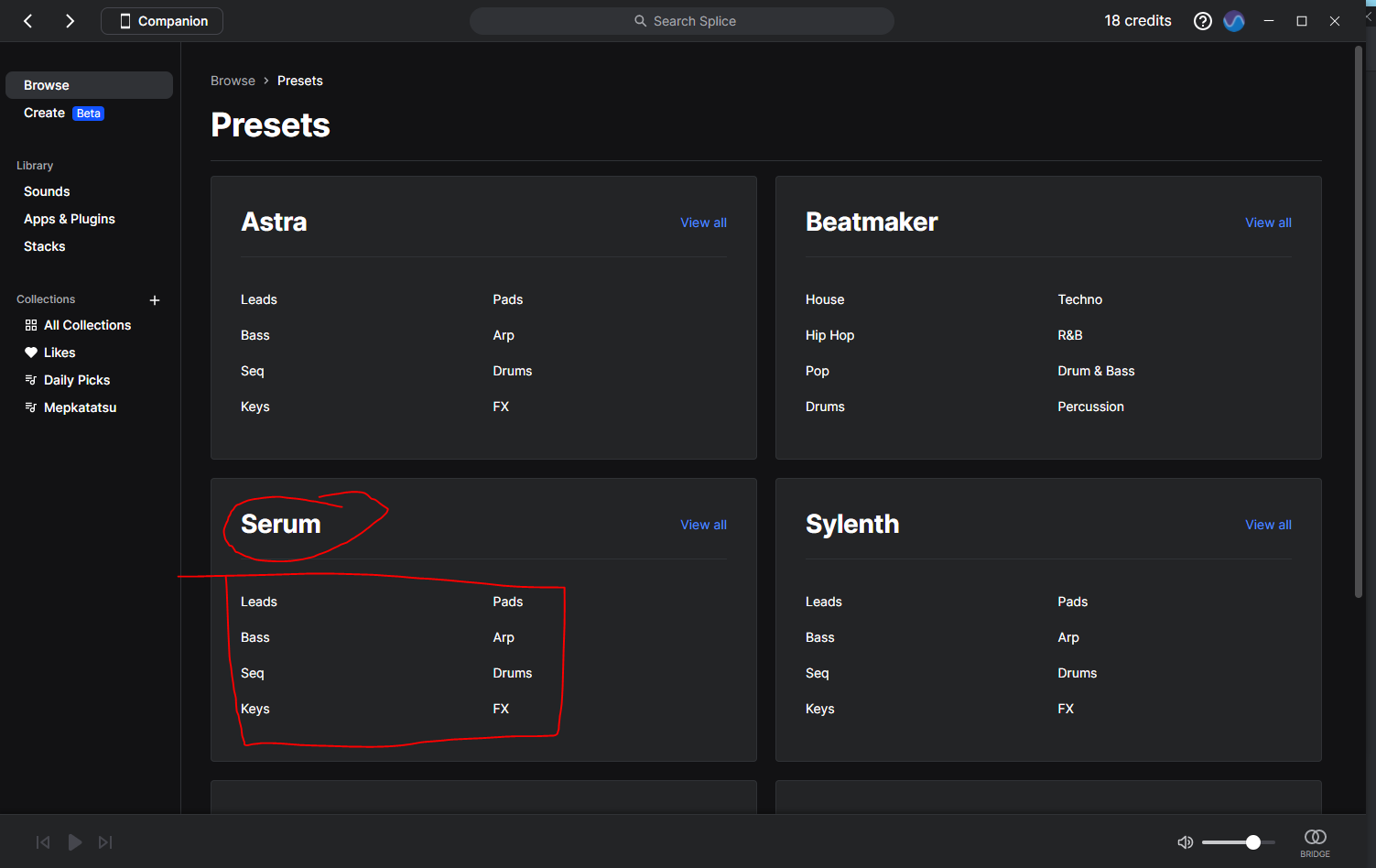Open Serum Pads presets
Viewport: 1376px width, 868px height.
point(508,602)
